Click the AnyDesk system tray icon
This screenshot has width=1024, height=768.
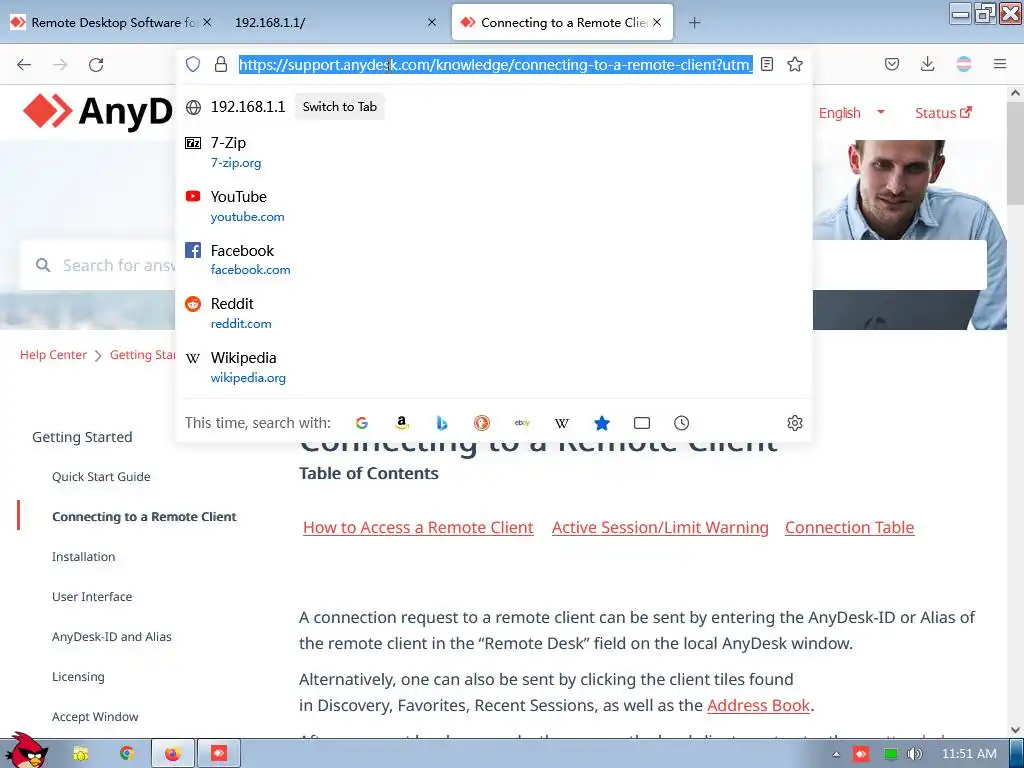click(861, 754)
